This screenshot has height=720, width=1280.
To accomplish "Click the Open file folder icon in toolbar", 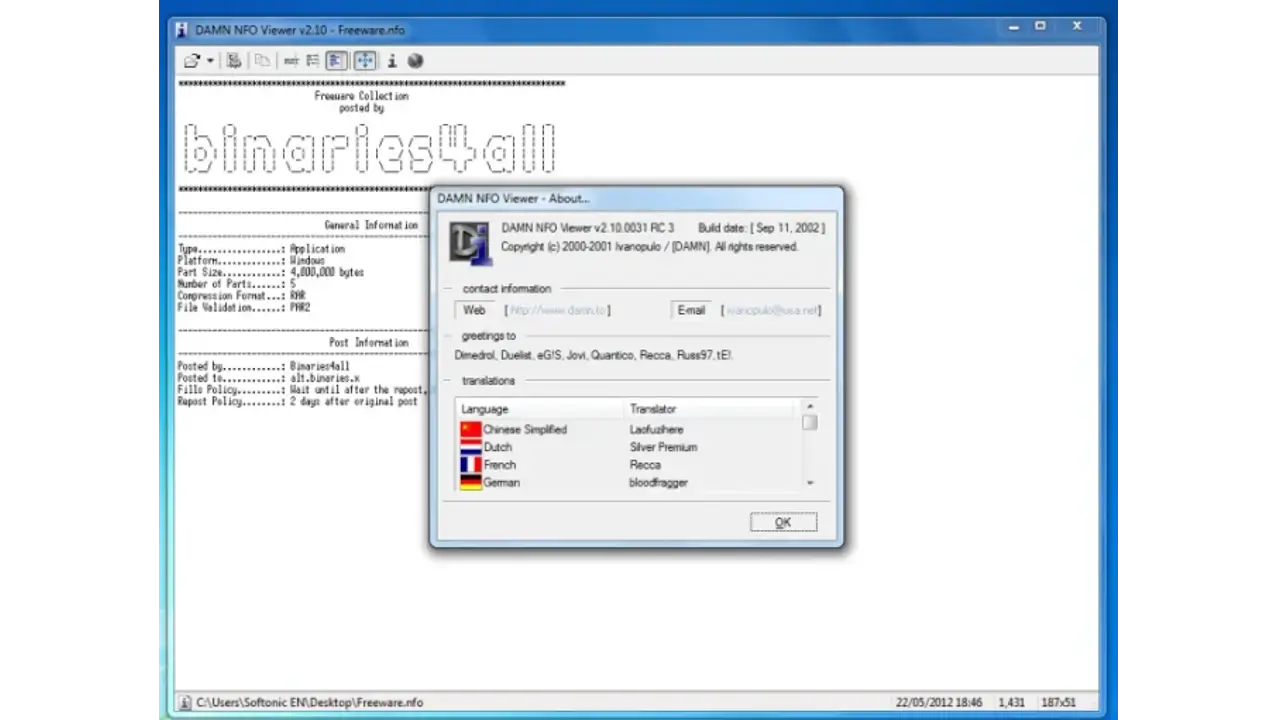I will [x=192, y=61].
